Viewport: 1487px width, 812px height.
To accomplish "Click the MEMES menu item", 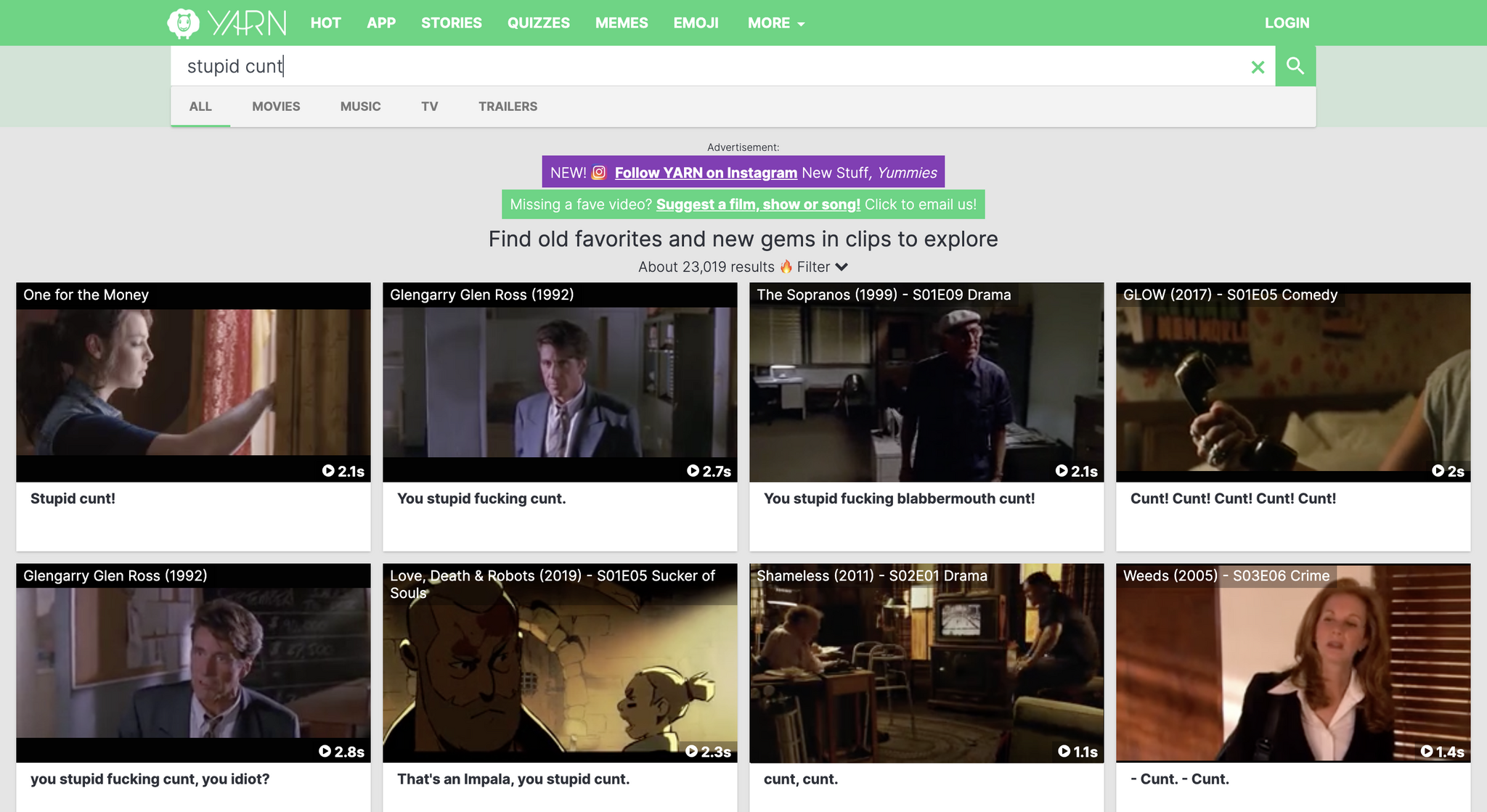I will point(619,22).
